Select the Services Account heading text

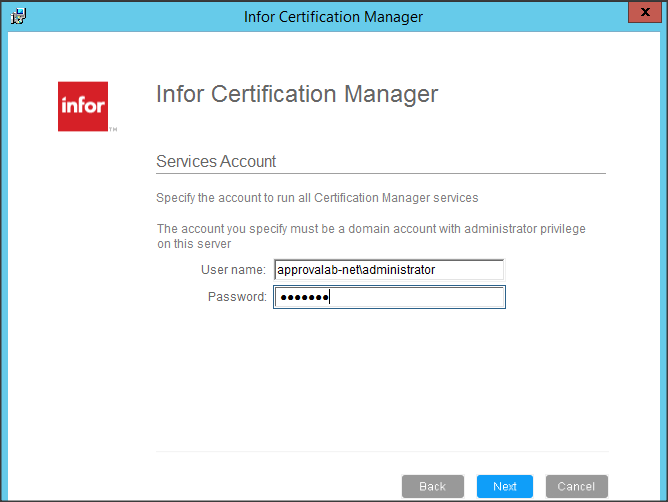click(x=216, y=162)
